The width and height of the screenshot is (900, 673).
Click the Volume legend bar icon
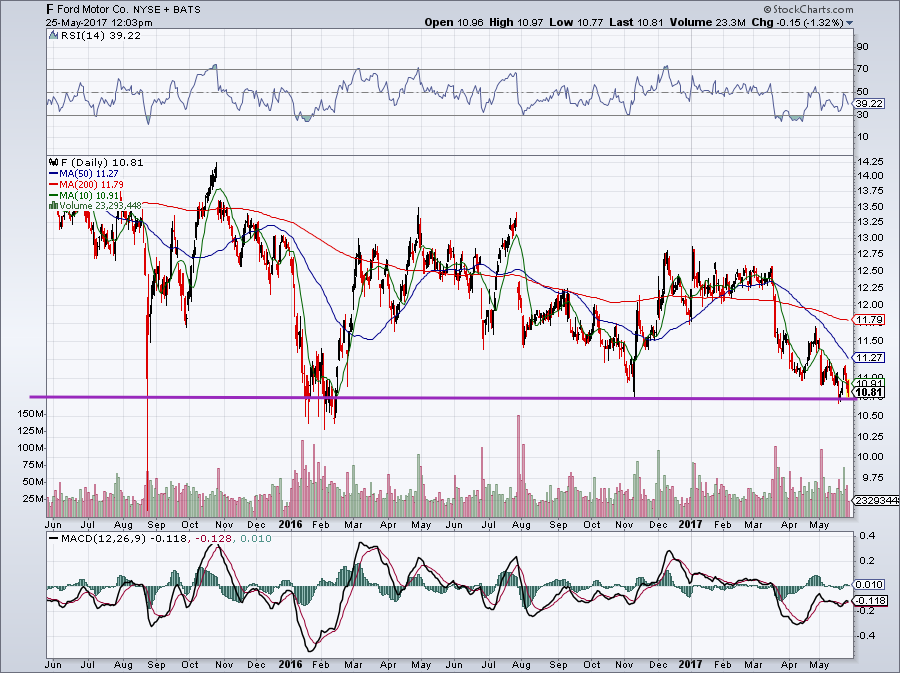53,205
